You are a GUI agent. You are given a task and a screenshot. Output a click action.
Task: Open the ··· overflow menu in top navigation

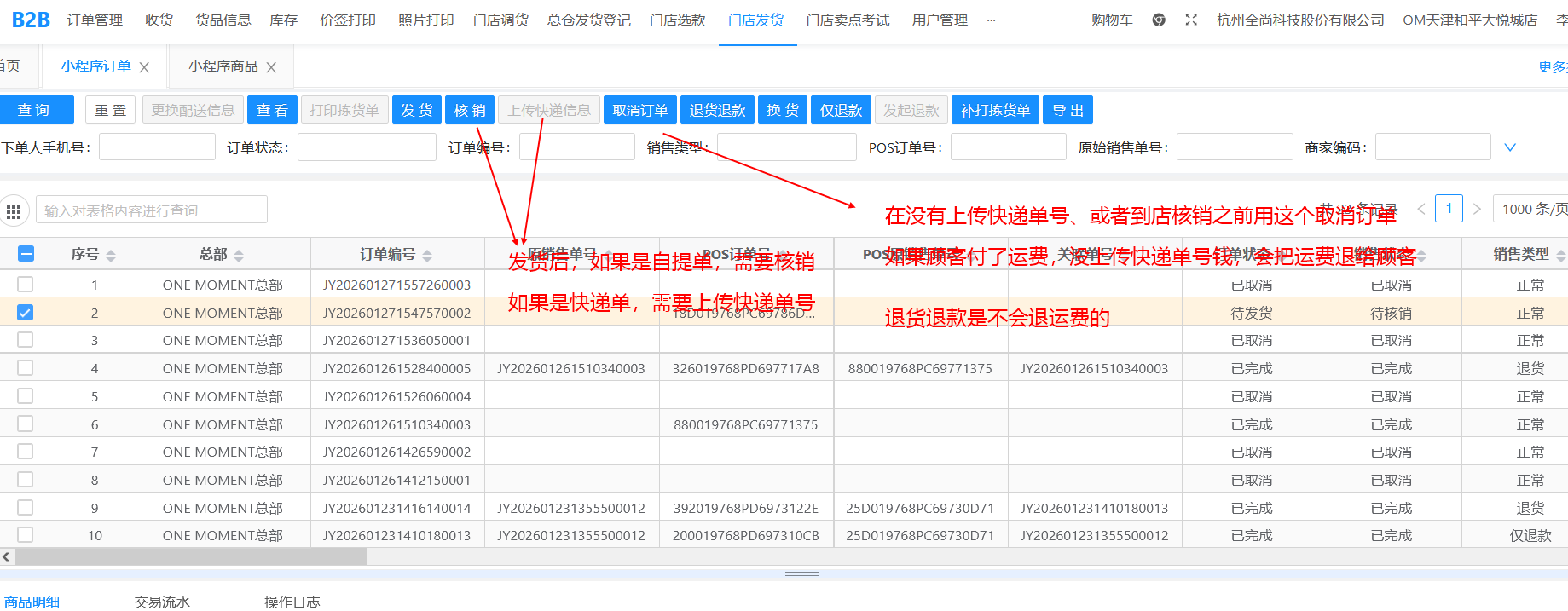[991, 20]
